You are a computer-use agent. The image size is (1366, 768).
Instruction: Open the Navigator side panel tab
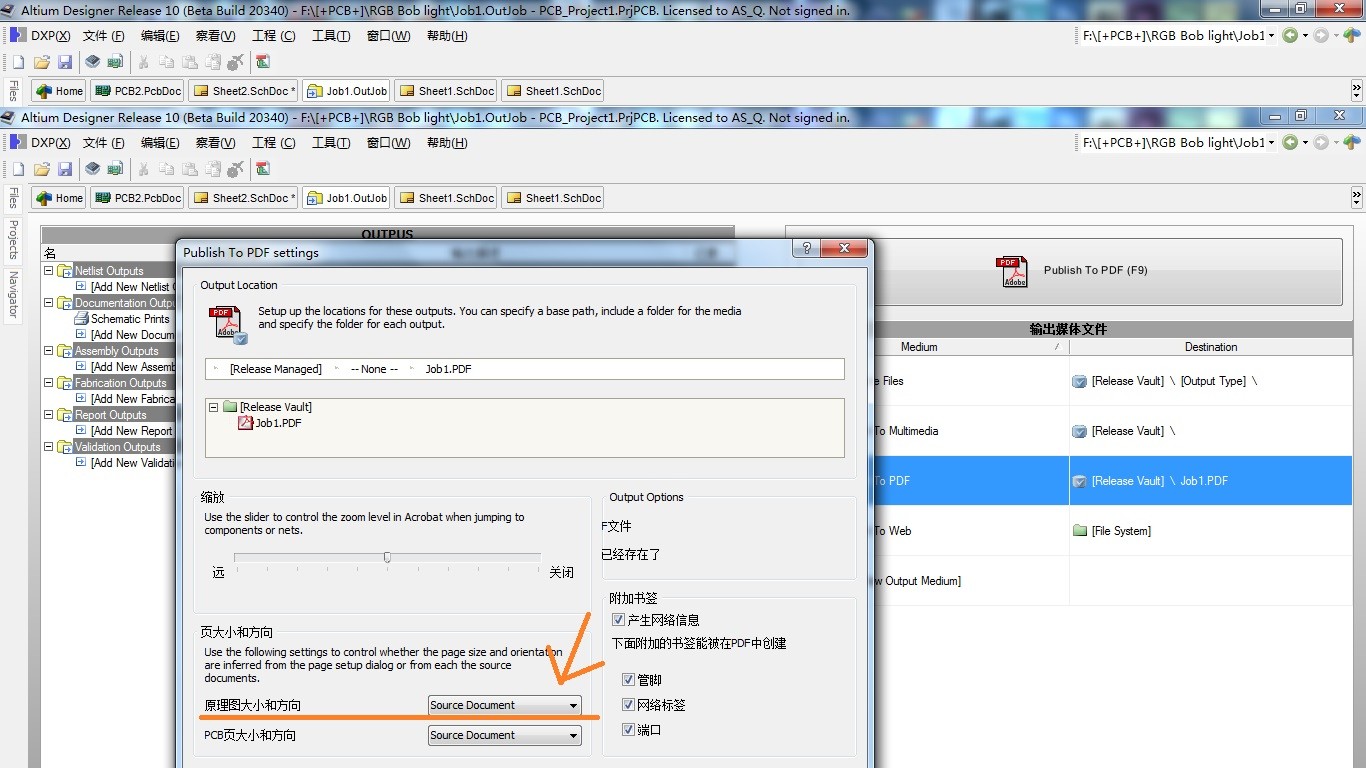(x=13, y=294)
